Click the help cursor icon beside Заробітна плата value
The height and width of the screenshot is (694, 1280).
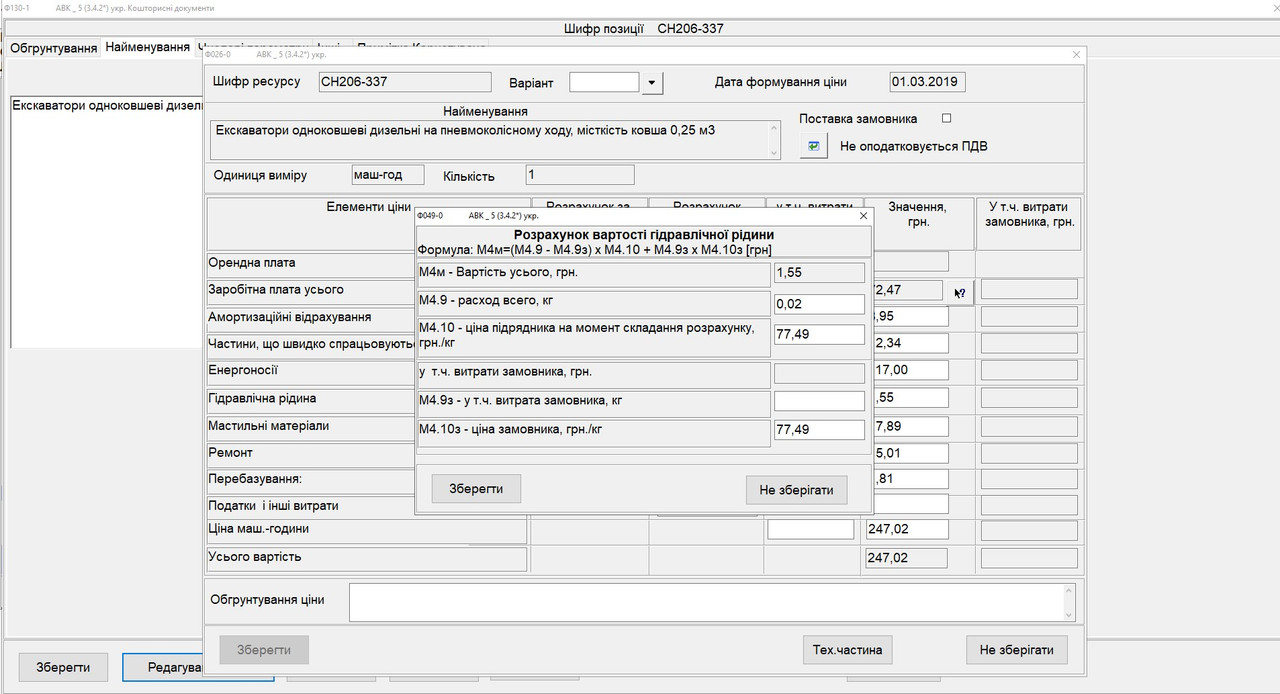pos(960,293)
